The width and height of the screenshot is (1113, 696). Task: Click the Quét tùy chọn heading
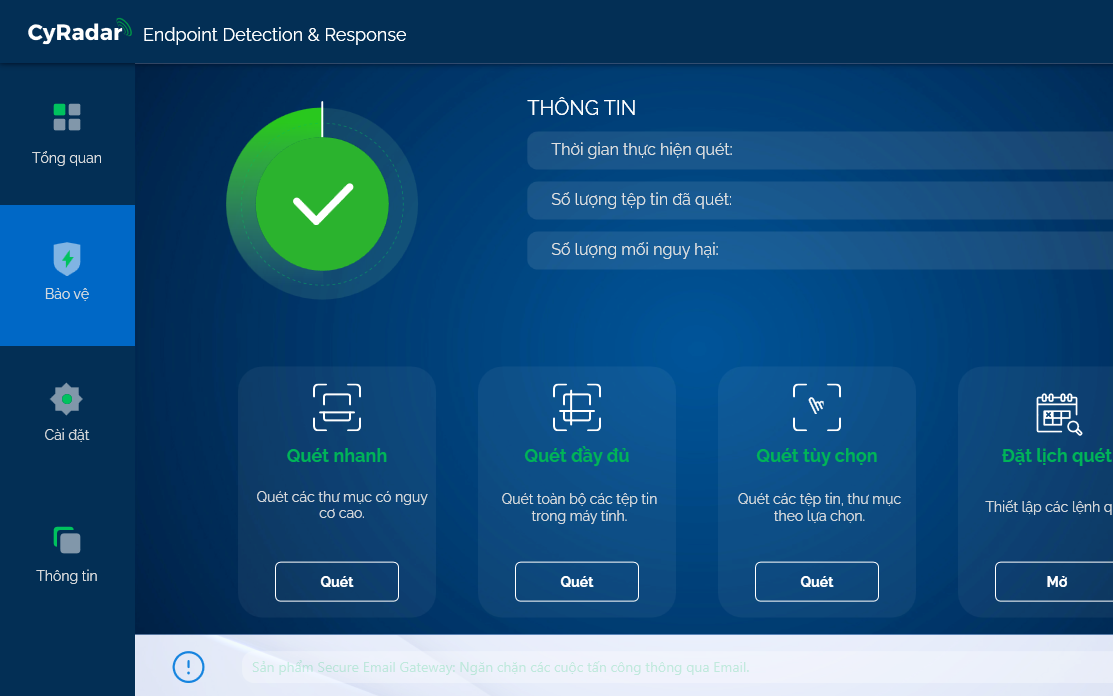point(817,455)
